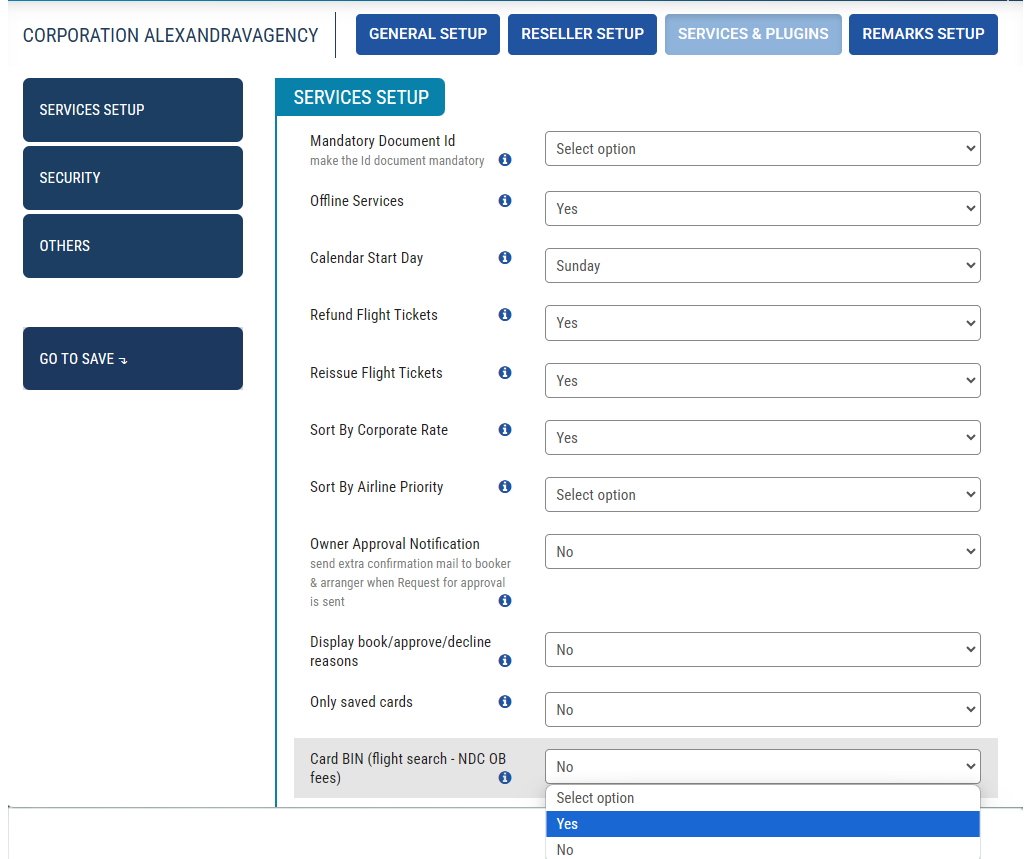Click info icon beside Refund Flight Tickets
This screenshot has height=859, width=1031.
[x=505, y=315]
